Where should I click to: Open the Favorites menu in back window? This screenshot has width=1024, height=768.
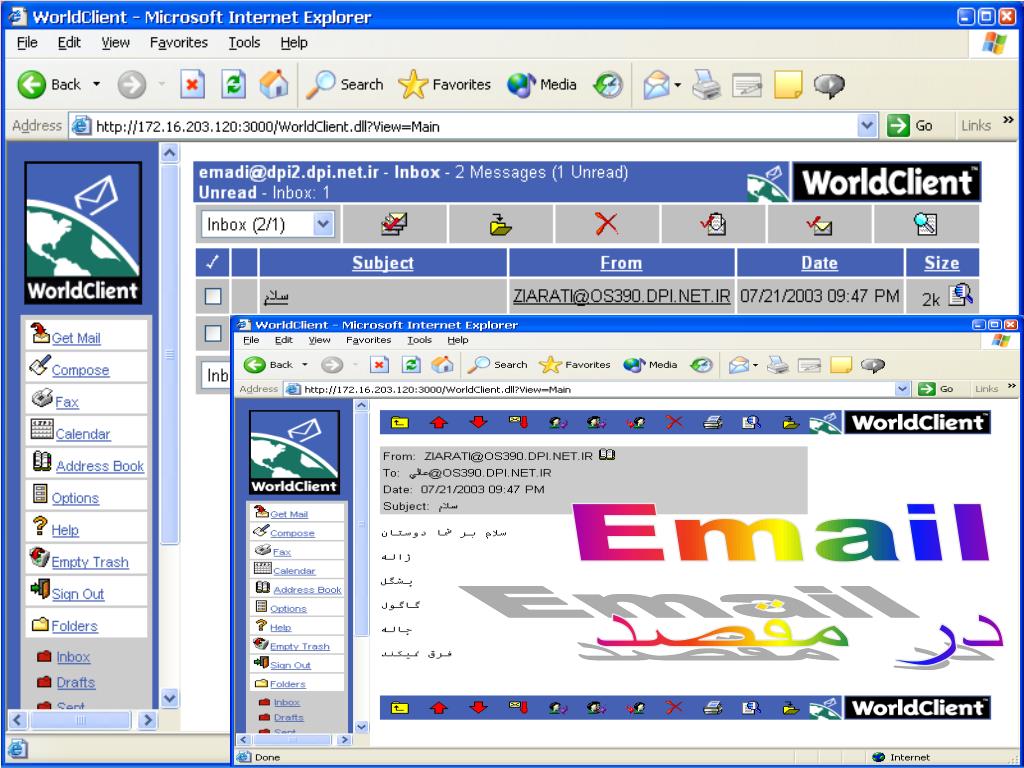(x=178, y=42)
